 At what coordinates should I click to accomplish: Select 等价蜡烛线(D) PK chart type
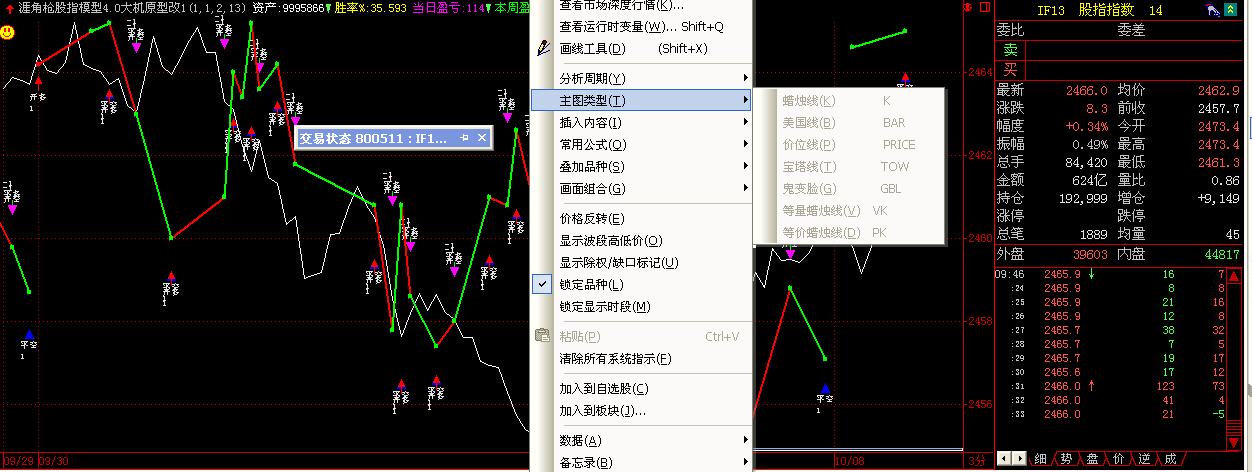click(x=849, y=233)
